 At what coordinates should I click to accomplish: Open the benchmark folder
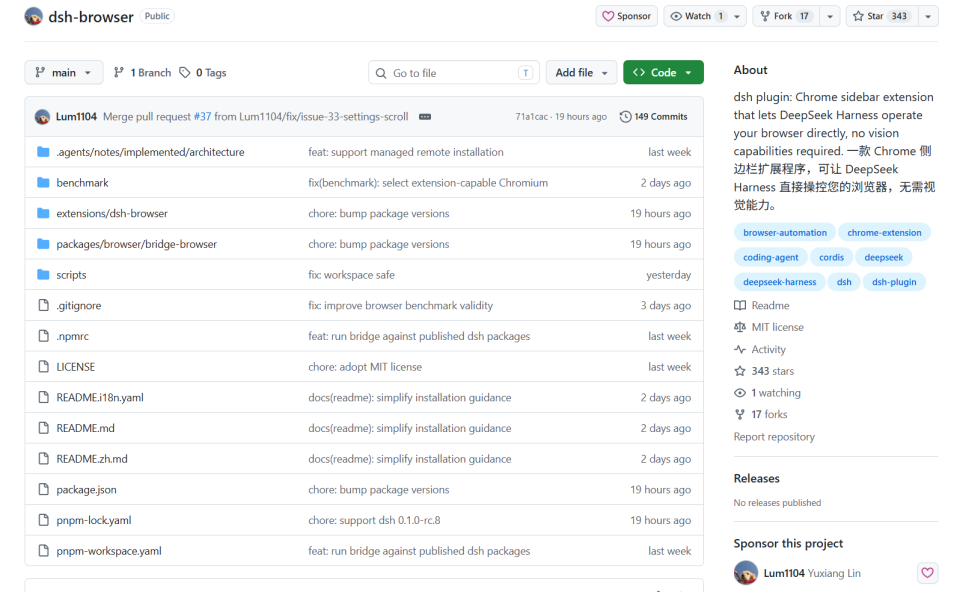click(x=82, y=182)
